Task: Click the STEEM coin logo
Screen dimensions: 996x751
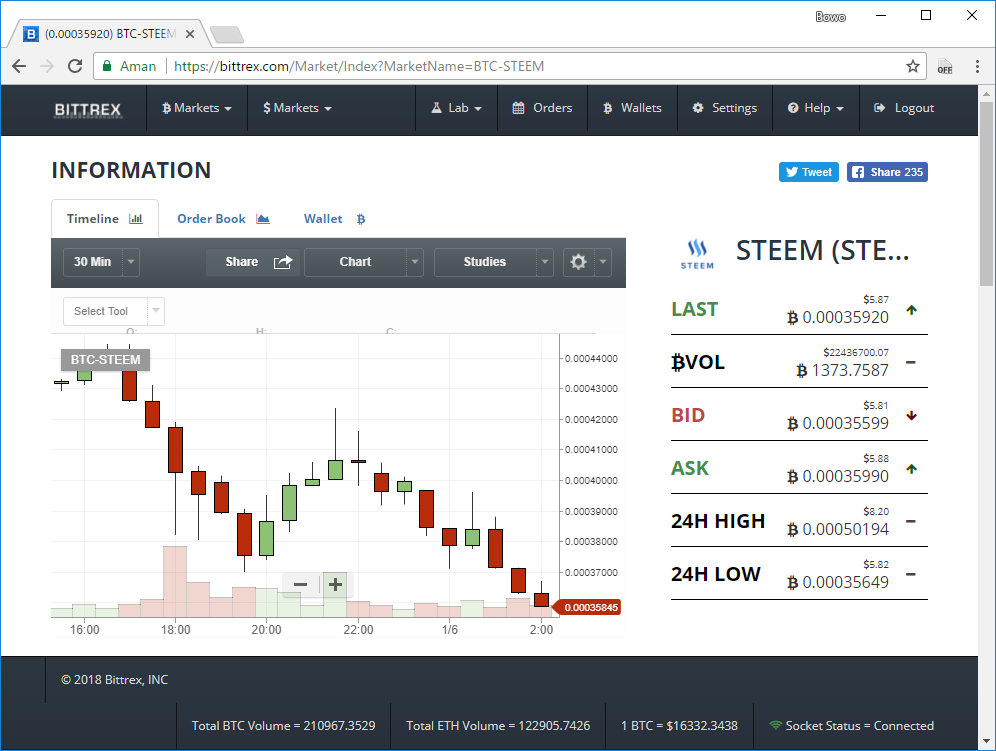Action: pos(697,254)
